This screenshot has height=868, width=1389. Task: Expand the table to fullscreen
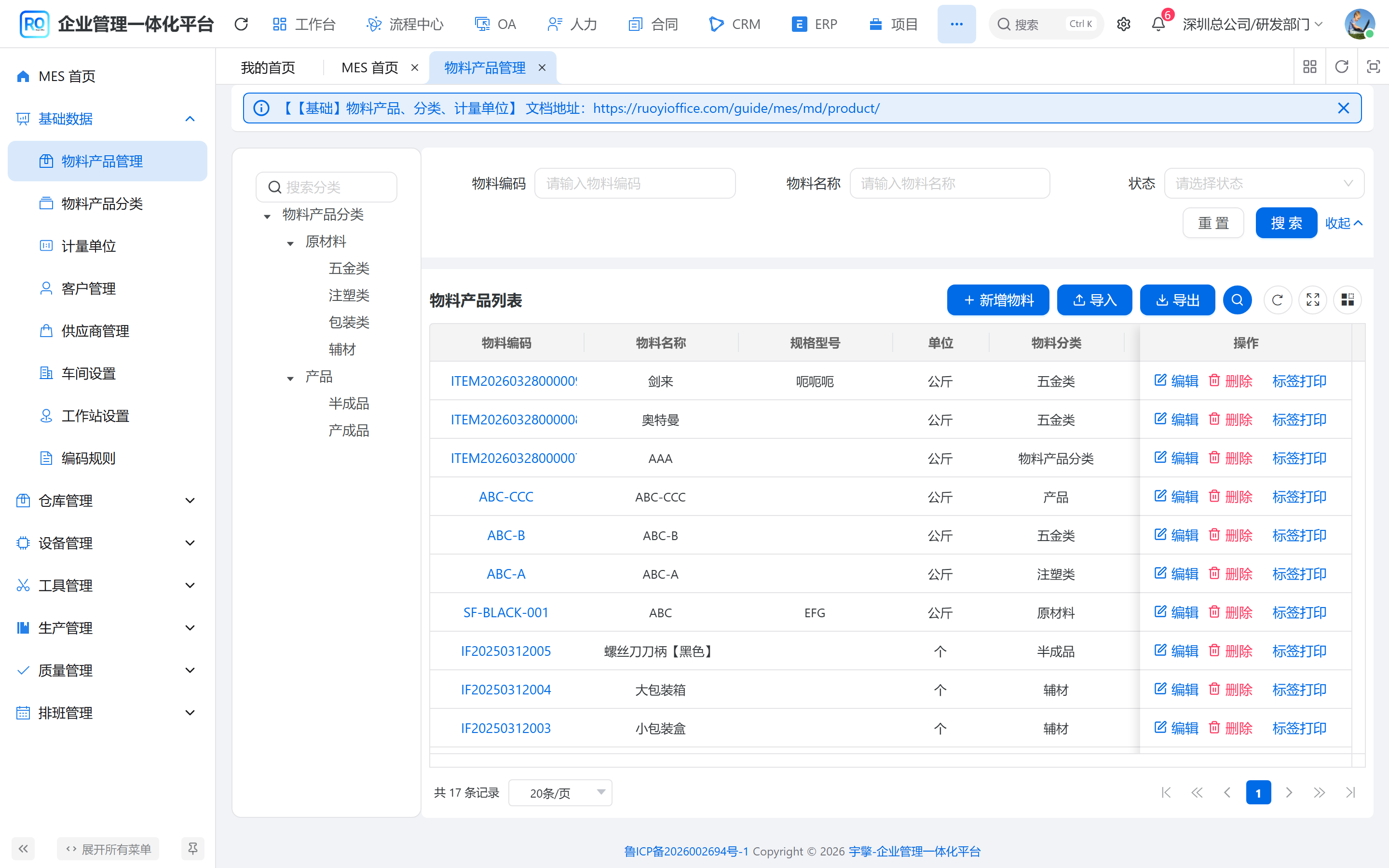click(x=1313, y=300)
